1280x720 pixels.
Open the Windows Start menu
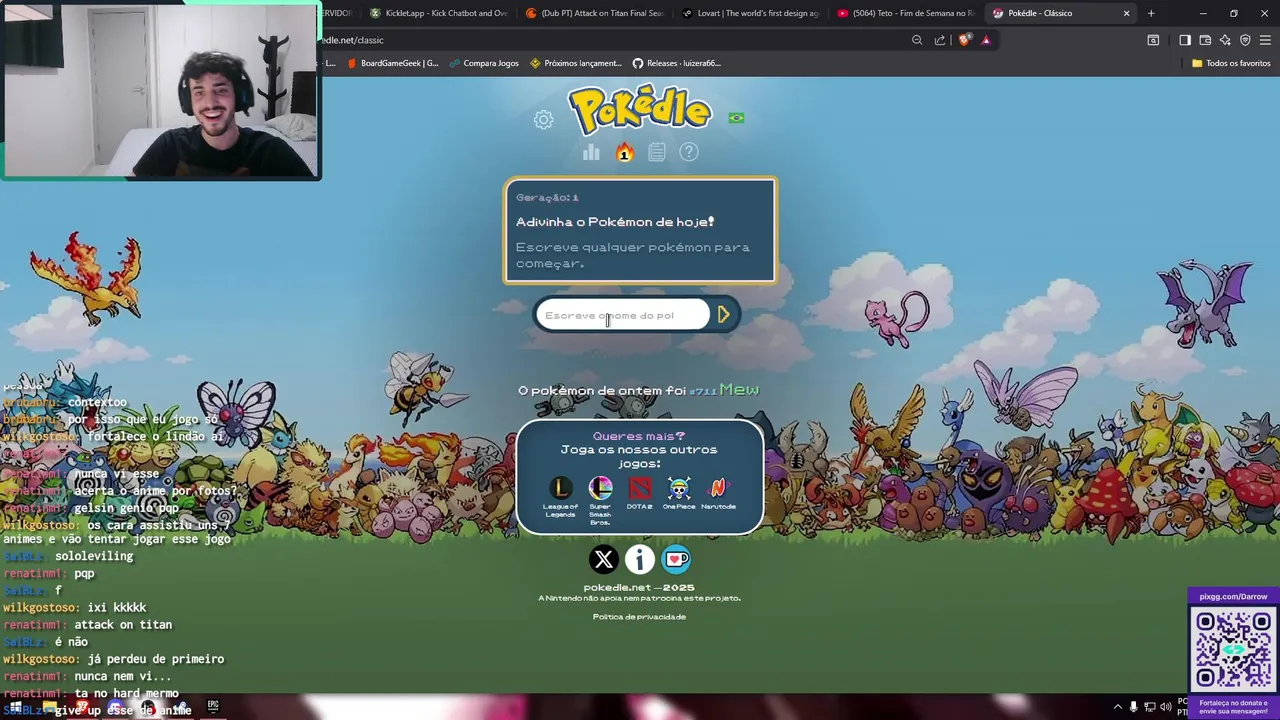[x=15, y=707]
